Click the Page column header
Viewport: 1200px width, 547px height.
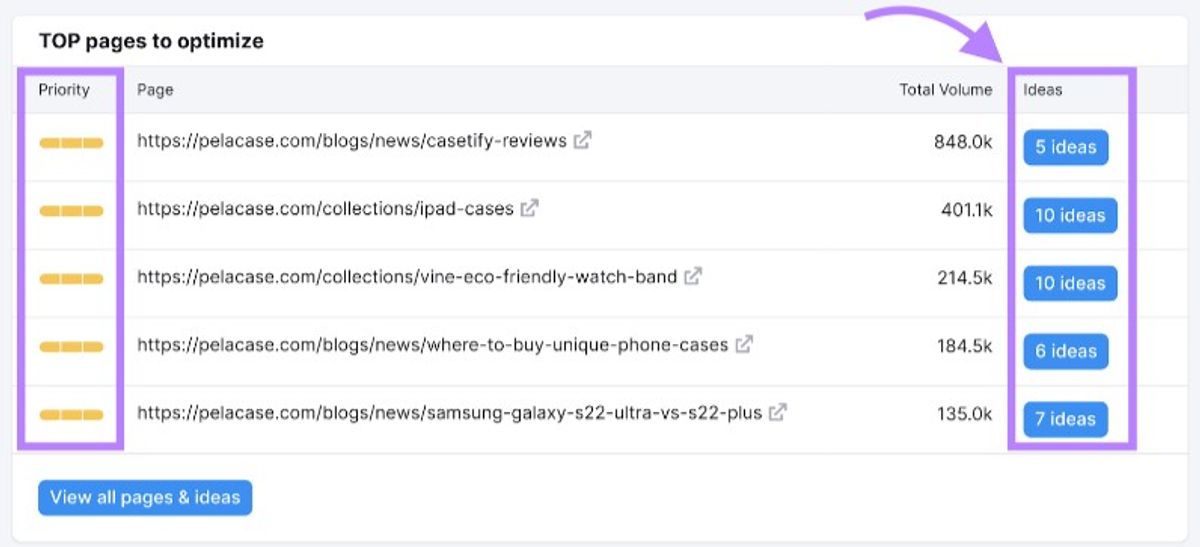155,90
